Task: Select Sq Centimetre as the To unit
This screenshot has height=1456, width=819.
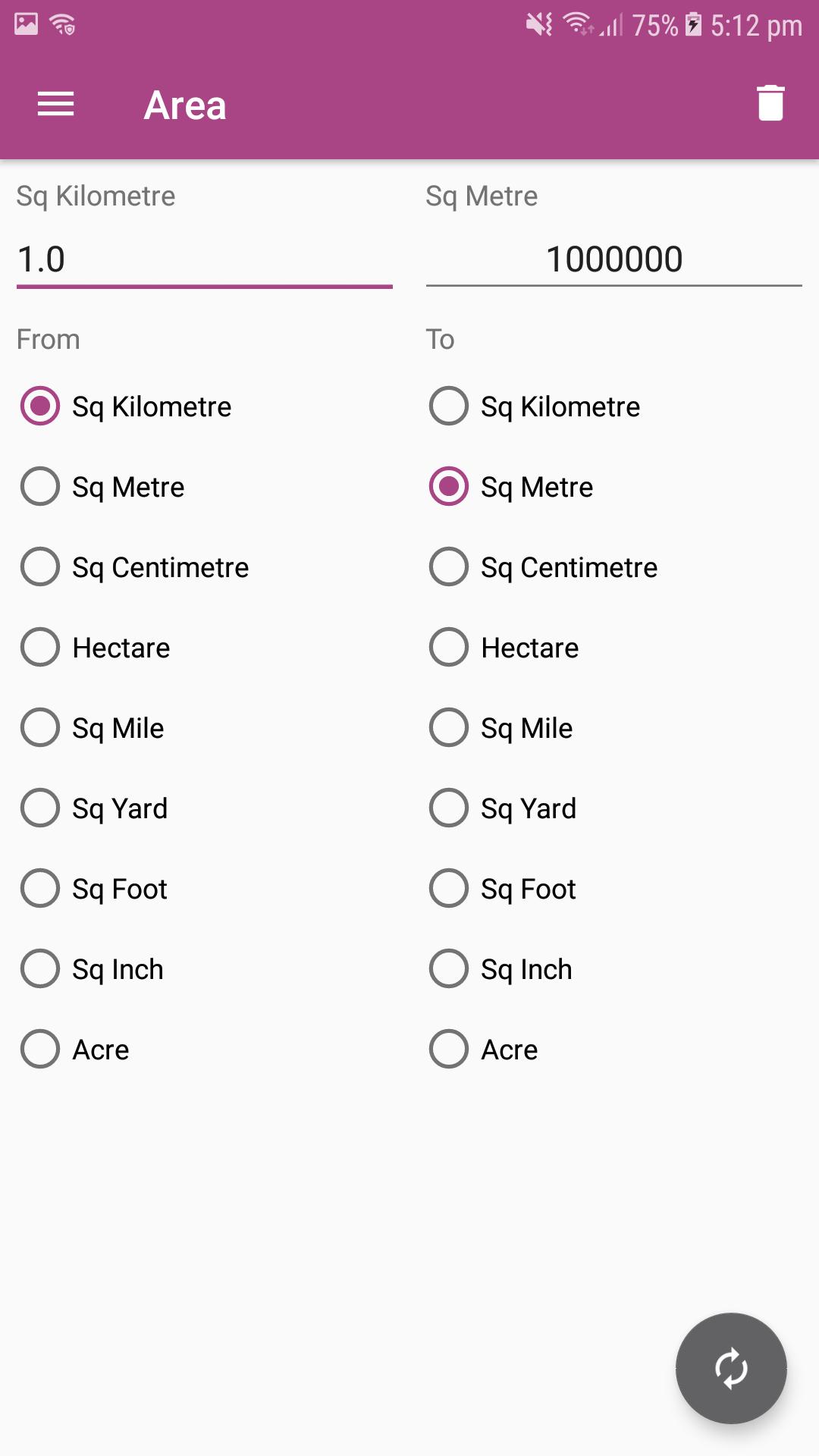Action: coord(543,567)
